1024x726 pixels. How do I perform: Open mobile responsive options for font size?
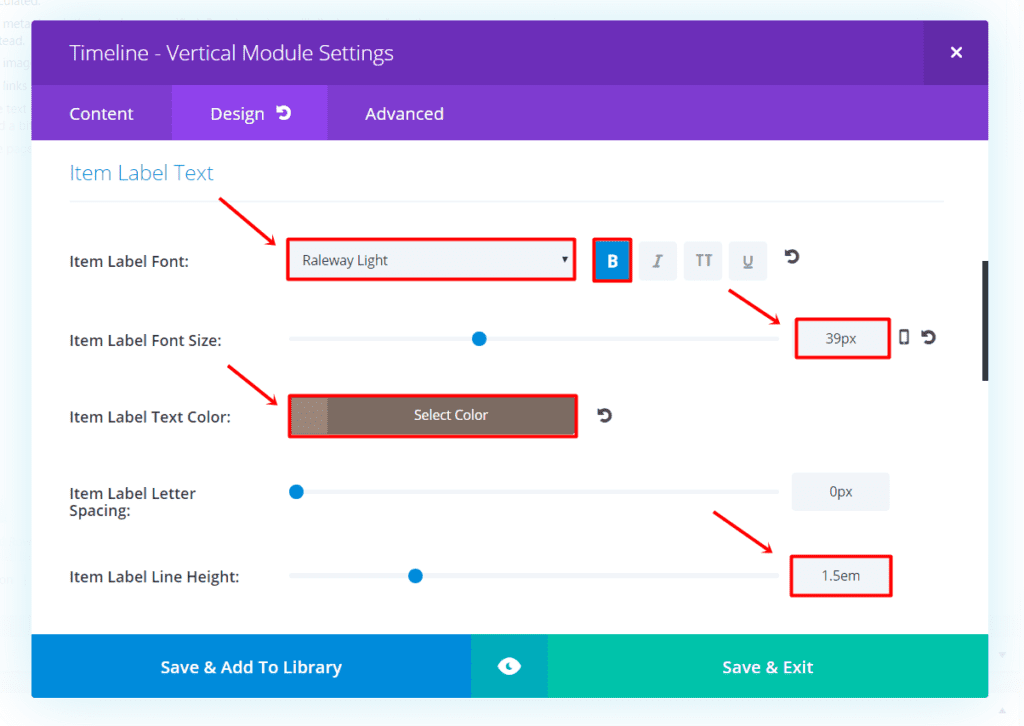click(x=903, y=338)
